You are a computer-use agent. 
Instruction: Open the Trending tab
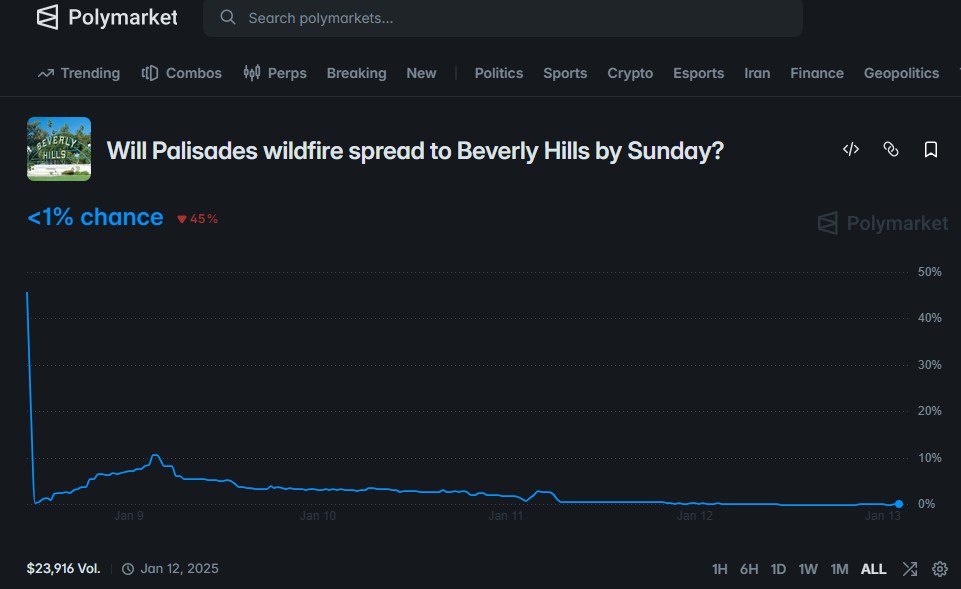click(x=78, y=73)
